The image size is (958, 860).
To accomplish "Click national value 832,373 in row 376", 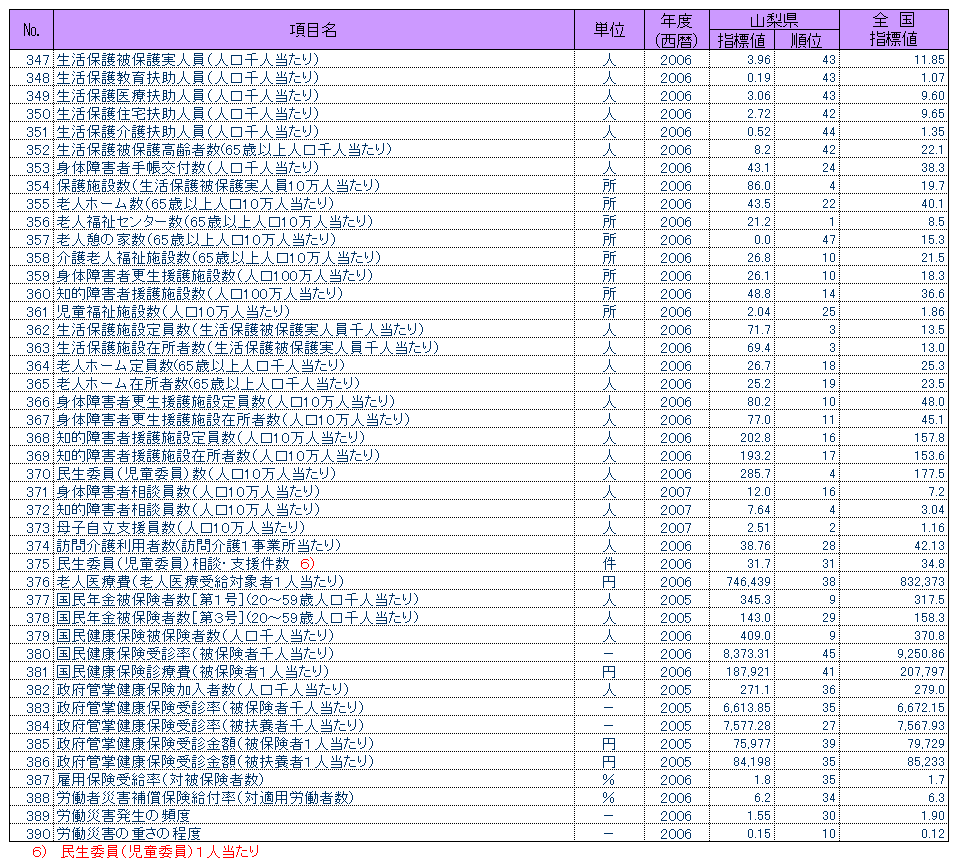I will pos(921,582).
